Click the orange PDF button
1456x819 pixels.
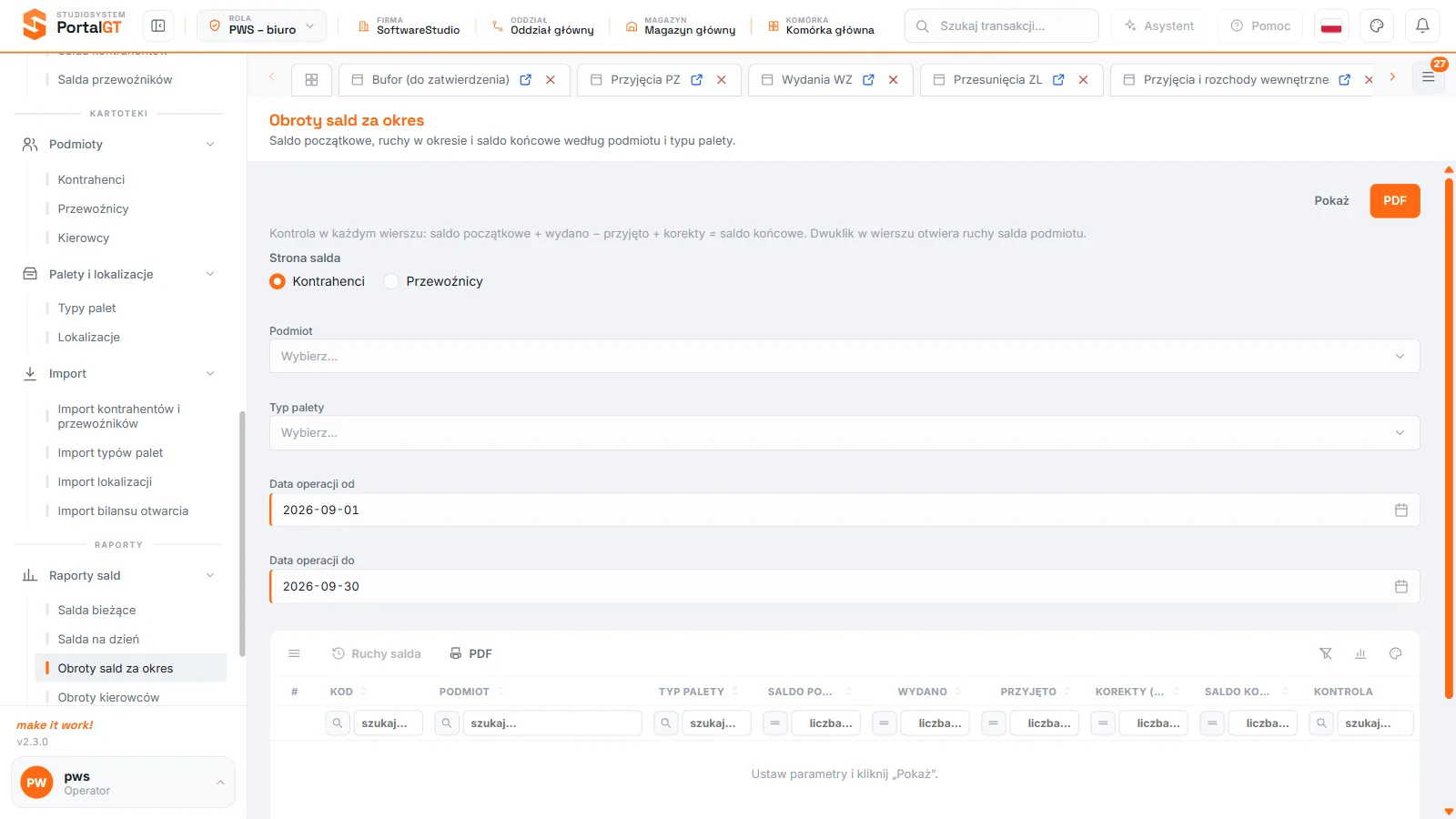[x=1395, y=201]
